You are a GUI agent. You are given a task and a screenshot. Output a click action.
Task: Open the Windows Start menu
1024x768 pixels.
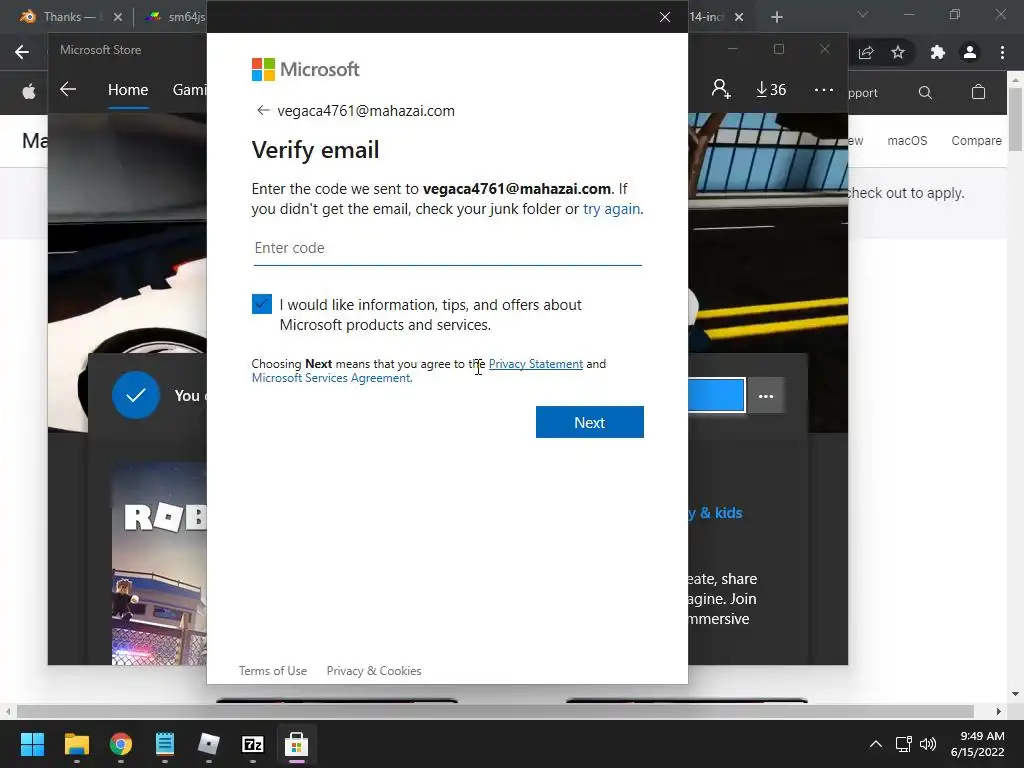32,744
